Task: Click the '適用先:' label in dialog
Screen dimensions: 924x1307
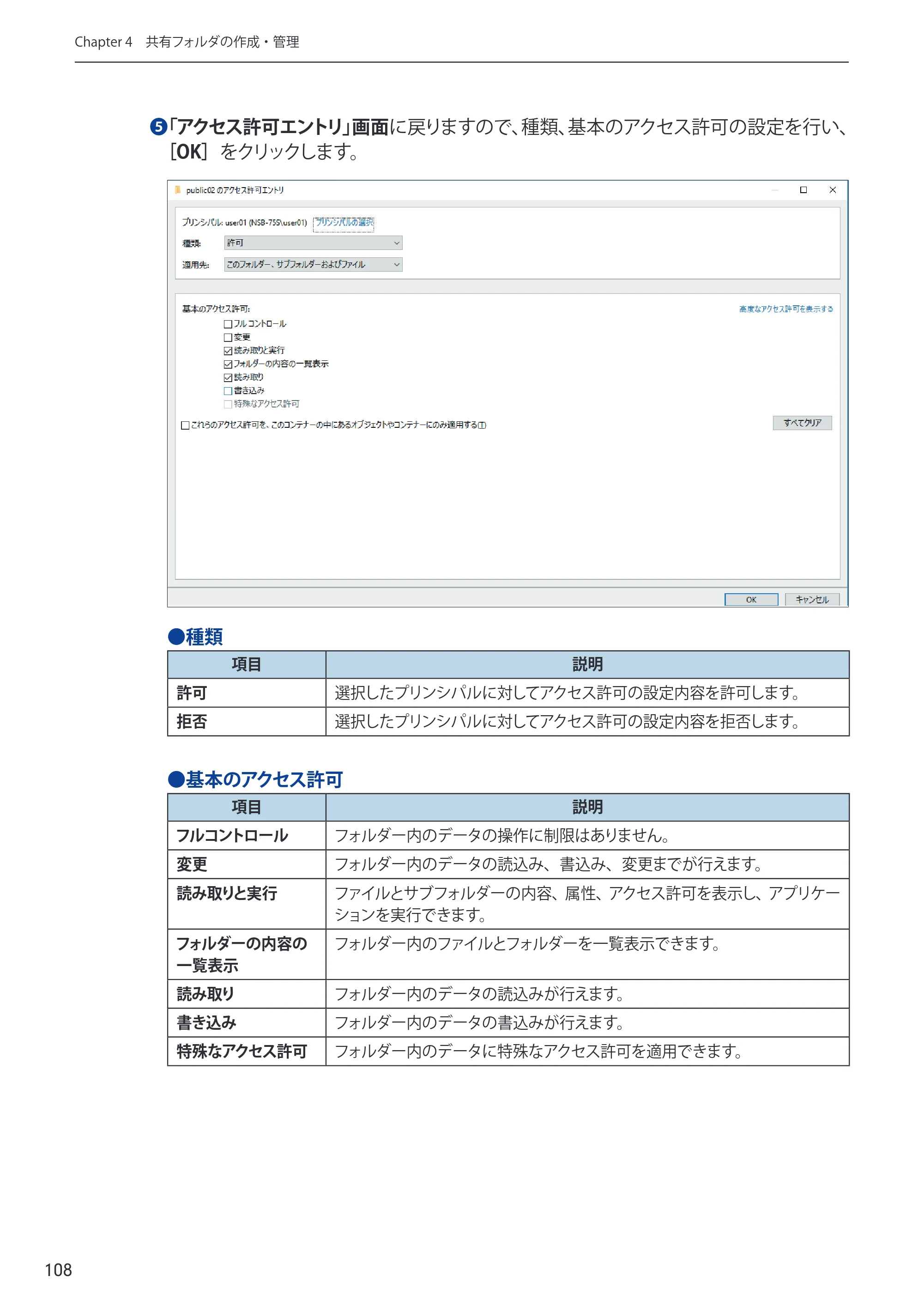Action: [x=195, y=265]
